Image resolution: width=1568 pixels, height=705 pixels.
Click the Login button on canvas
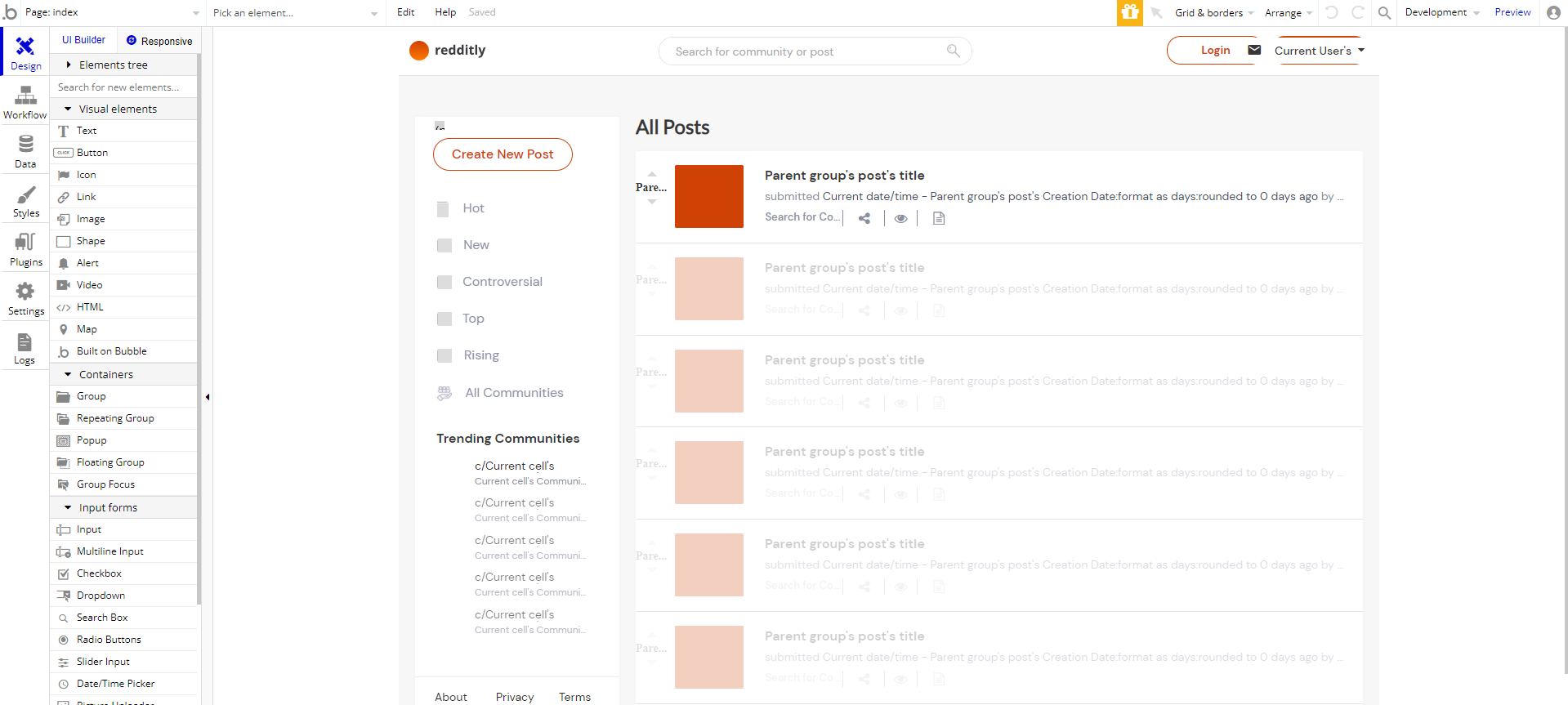(1215, 51)
